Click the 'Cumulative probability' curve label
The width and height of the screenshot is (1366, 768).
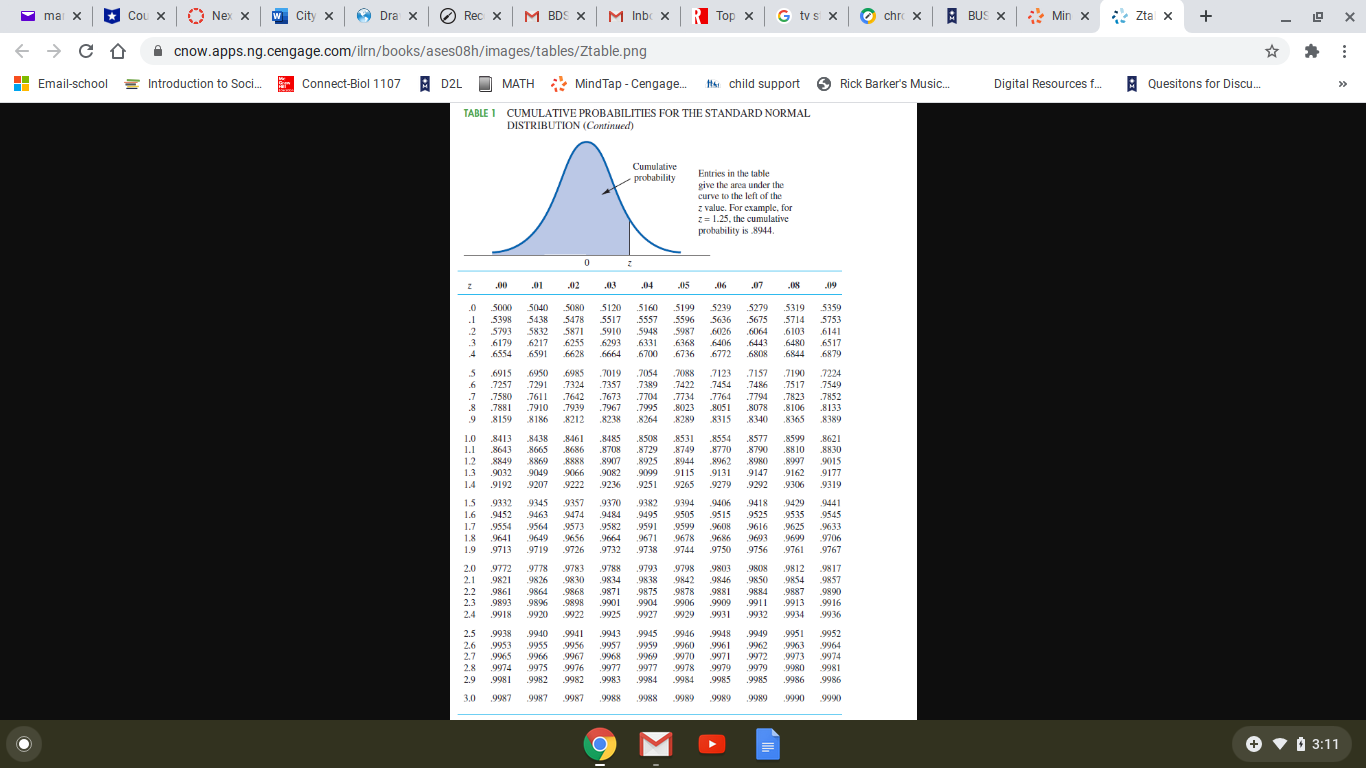[654, 172]
